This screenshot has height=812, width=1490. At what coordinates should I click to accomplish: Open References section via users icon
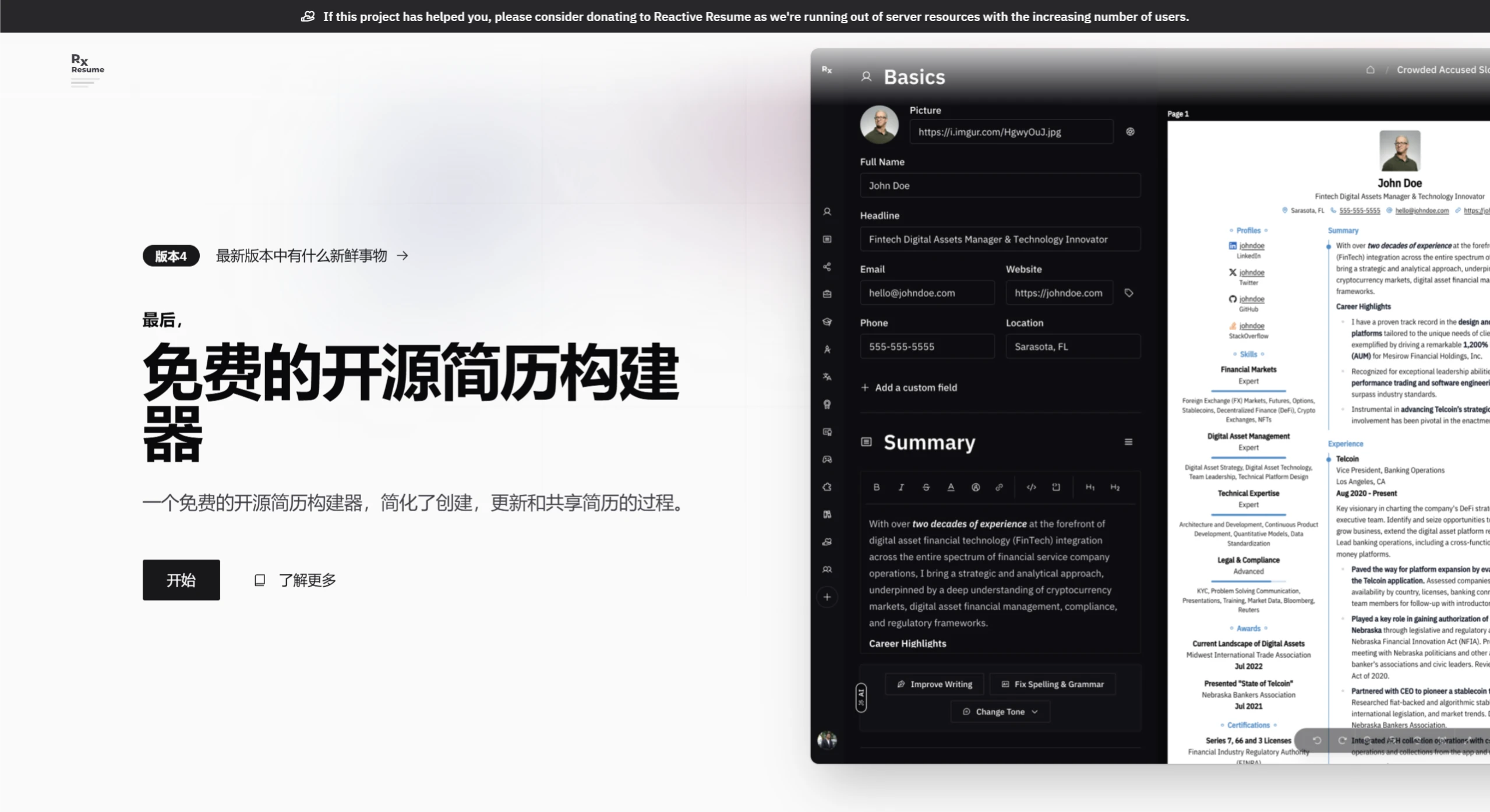click(x=827, y=570)
